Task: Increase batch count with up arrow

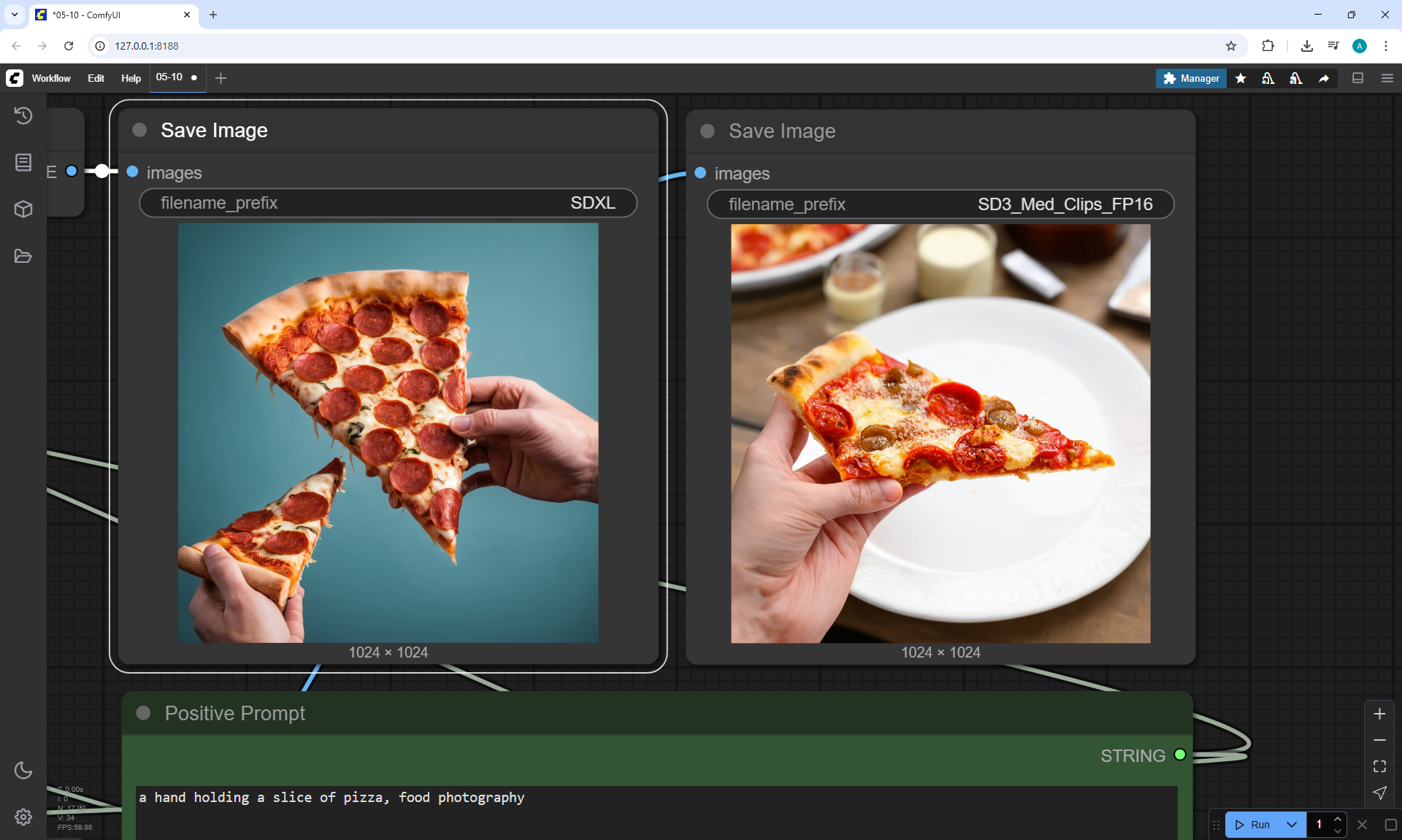Action: (x=1337, y=819)
